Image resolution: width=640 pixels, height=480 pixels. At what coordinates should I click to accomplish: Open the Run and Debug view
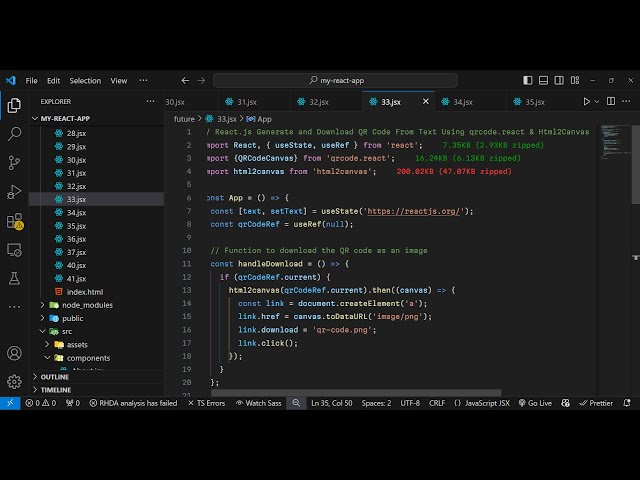(x=14, y=191)
